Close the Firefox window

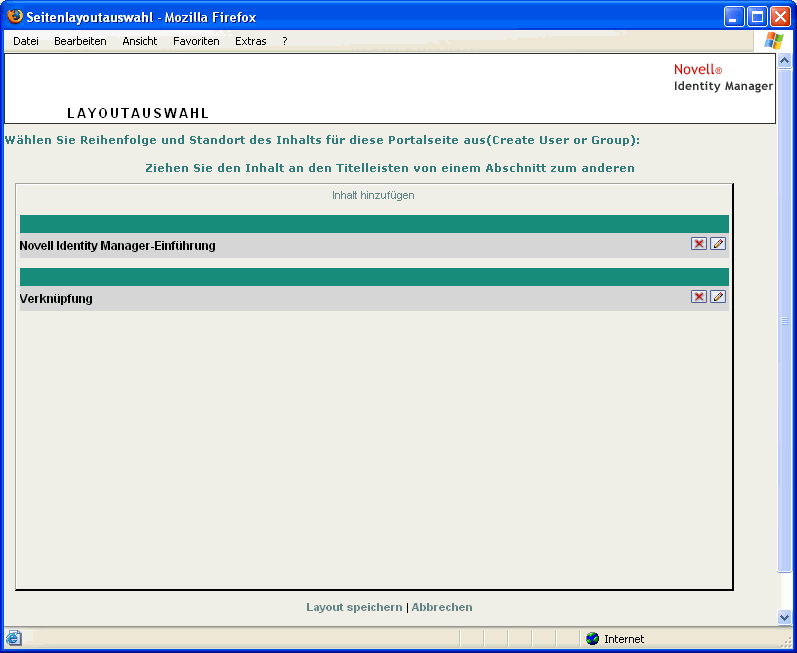click(x=780, y=18)
